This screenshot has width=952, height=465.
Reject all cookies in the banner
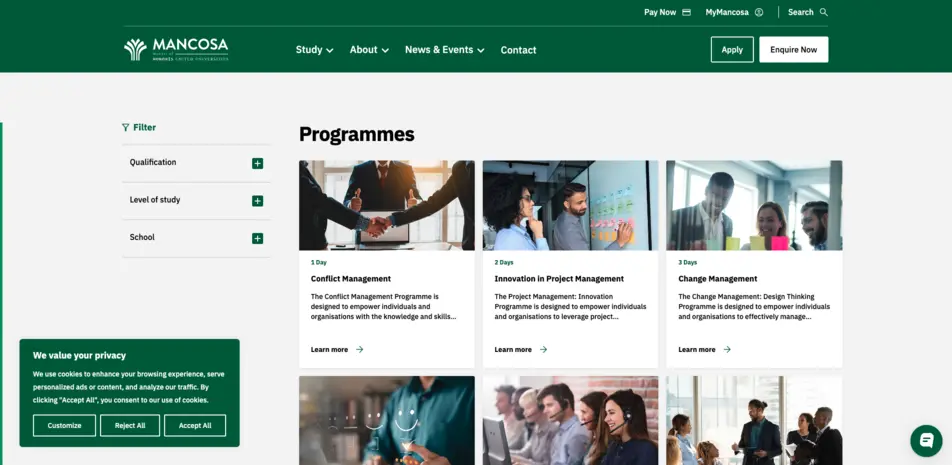130,425
